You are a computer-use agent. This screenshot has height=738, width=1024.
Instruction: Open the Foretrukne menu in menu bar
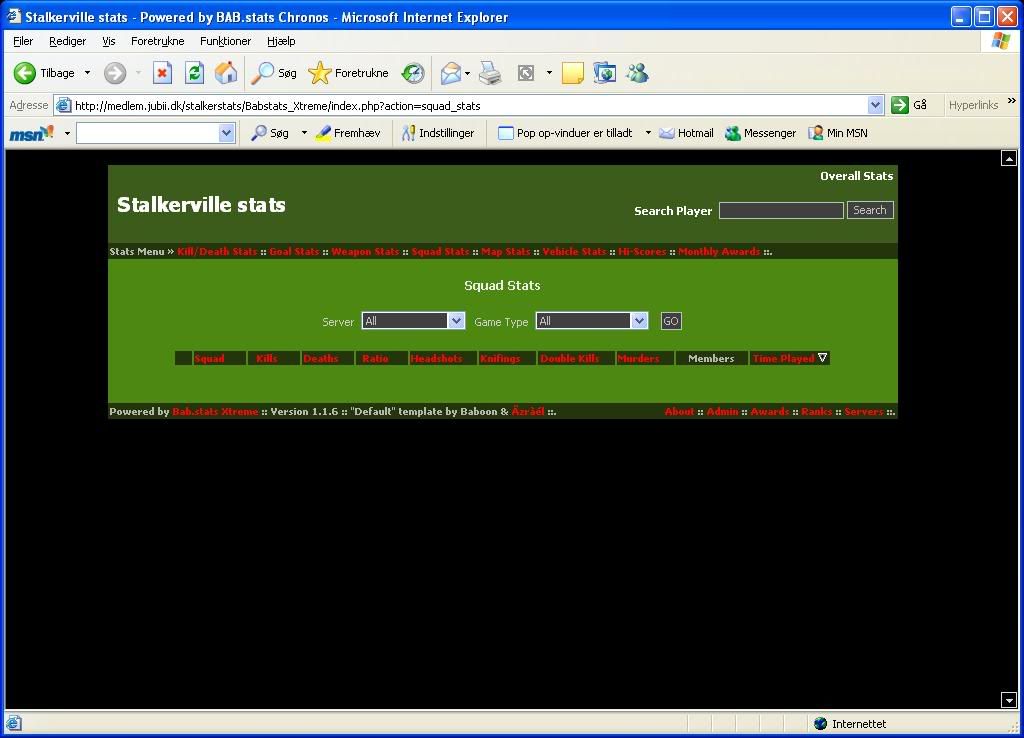pyautogui.click(x=157, y=41)
